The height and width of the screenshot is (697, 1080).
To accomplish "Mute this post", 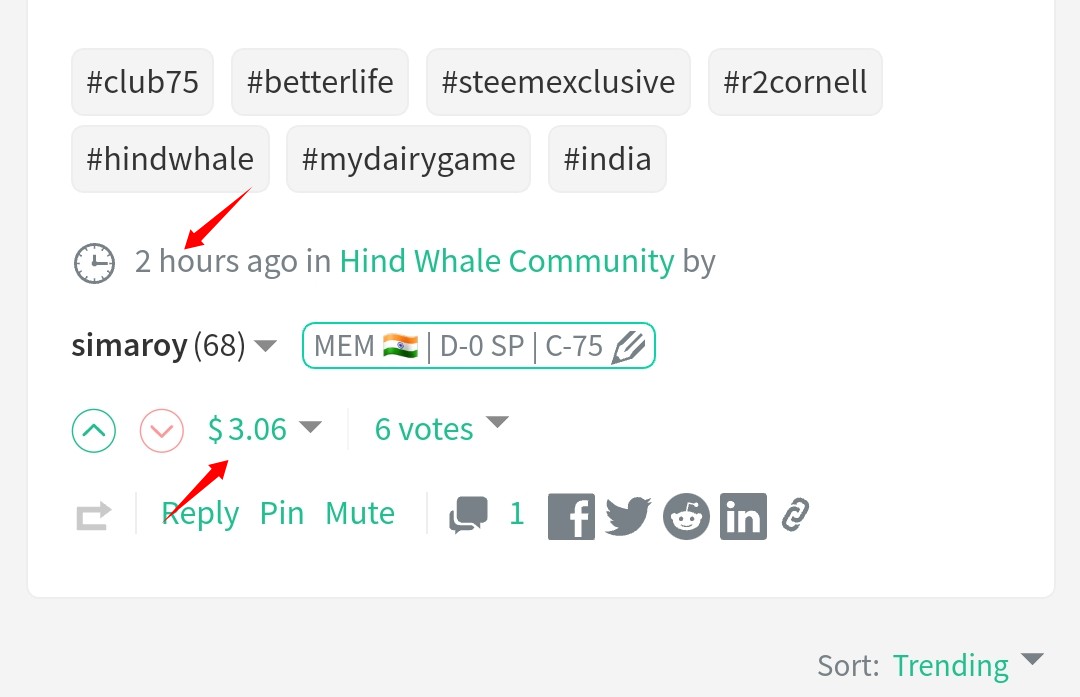I will click(x=360, y=513).
